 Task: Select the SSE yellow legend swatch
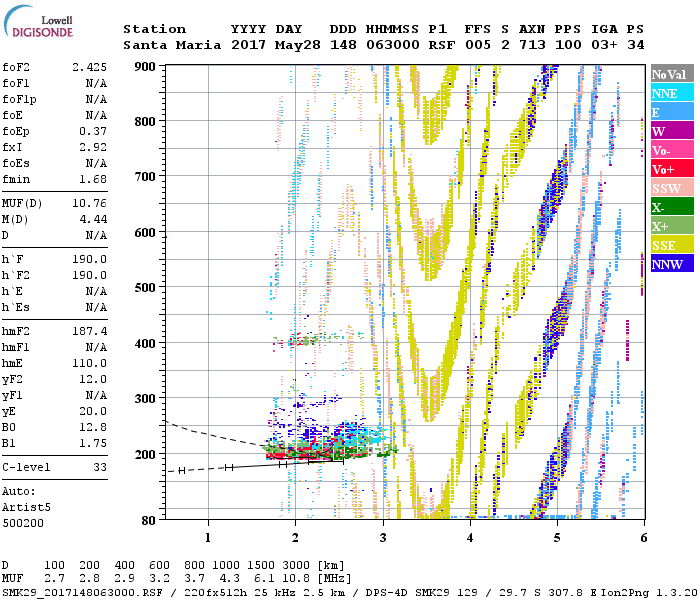pos(672,245)
